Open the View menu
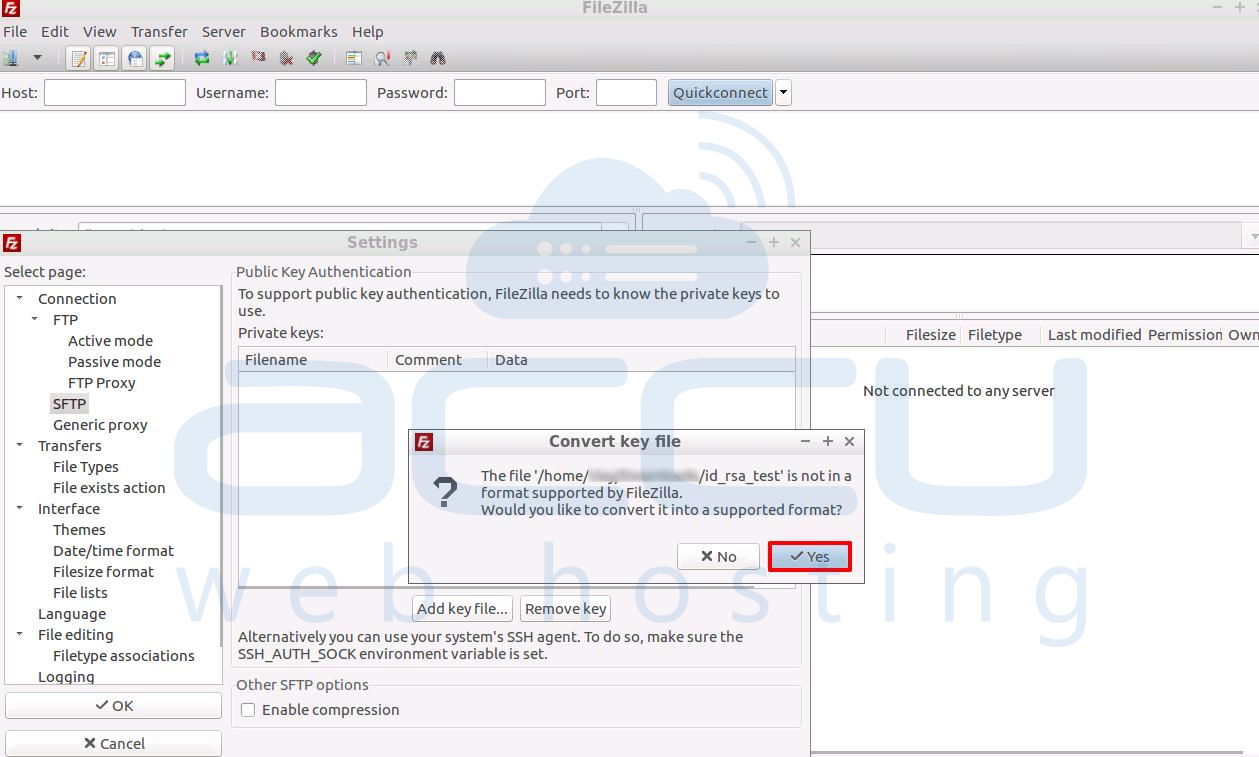The width and height of the screenshot is (1259, 757). click(x=100, y=32)
